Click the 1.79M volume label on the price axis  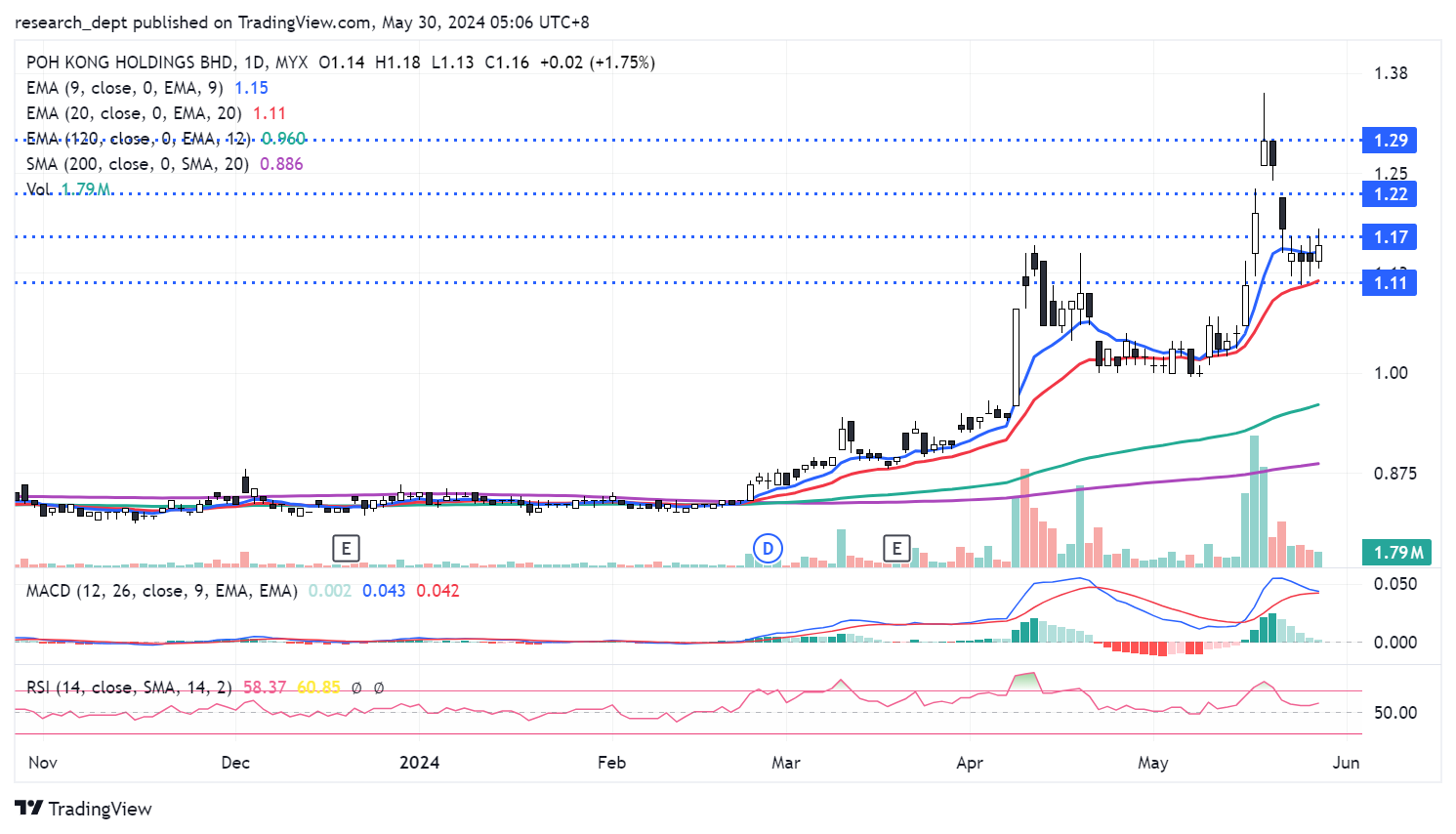[1397, 553]
